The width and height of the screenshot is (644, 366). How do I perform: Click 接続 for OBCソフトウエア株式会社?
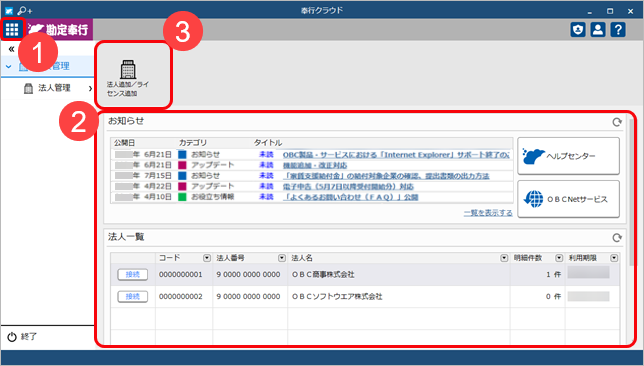click(133, 296)
